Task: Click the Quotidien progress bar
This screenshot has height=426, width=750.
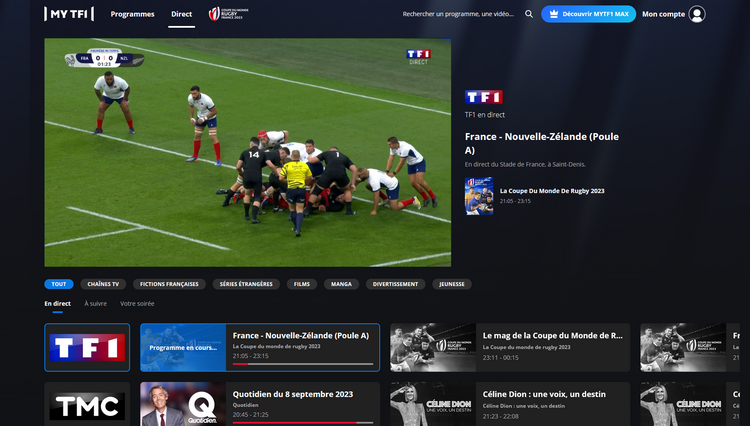Action: coord(303,423)
